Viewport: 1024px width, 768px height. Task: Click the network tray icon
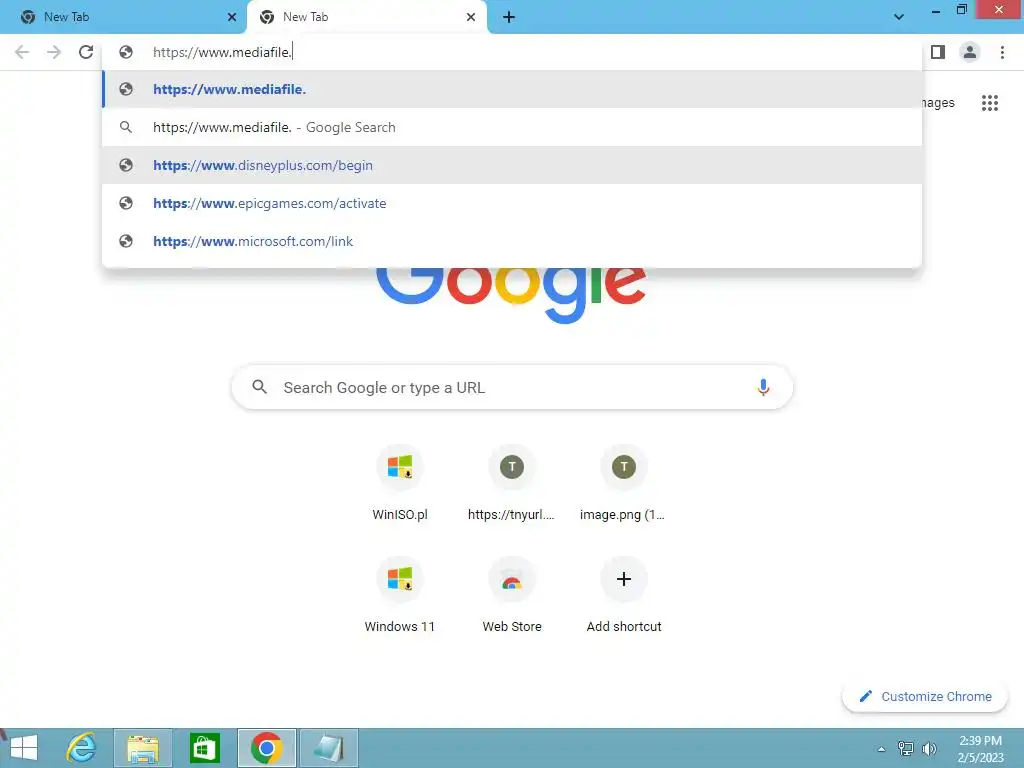click(905, 748)
